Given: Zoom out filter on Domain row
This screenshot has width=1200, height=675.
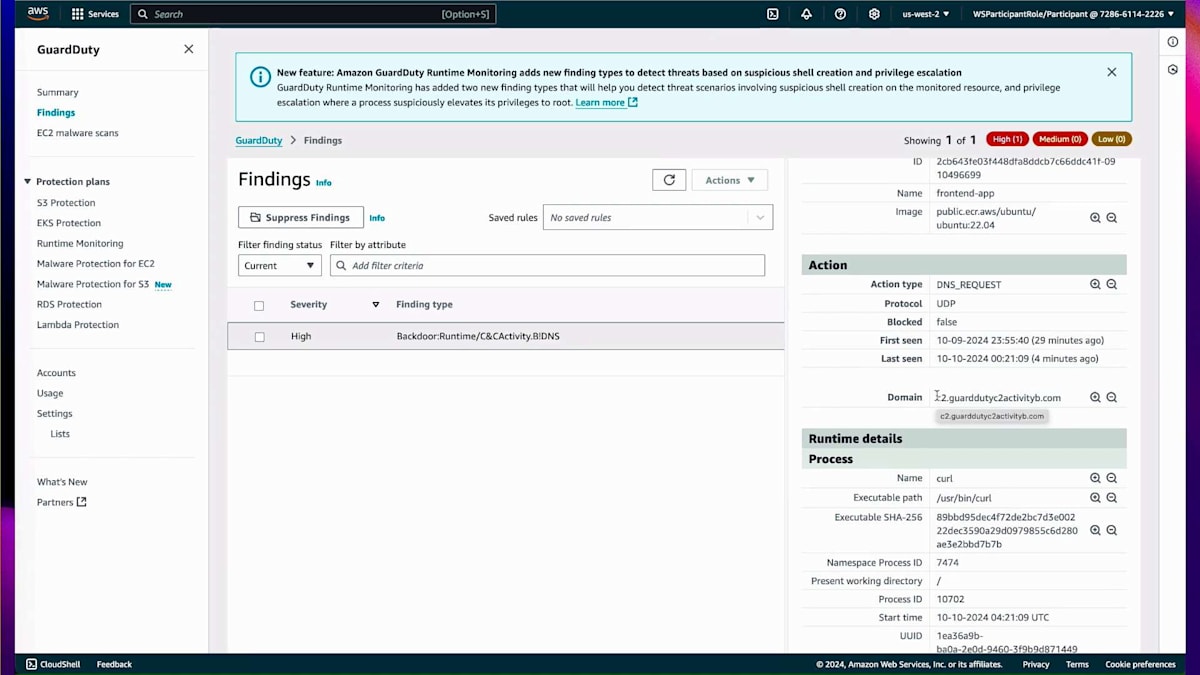Looking at the screenshot, I should click(x=1111, y=397).
